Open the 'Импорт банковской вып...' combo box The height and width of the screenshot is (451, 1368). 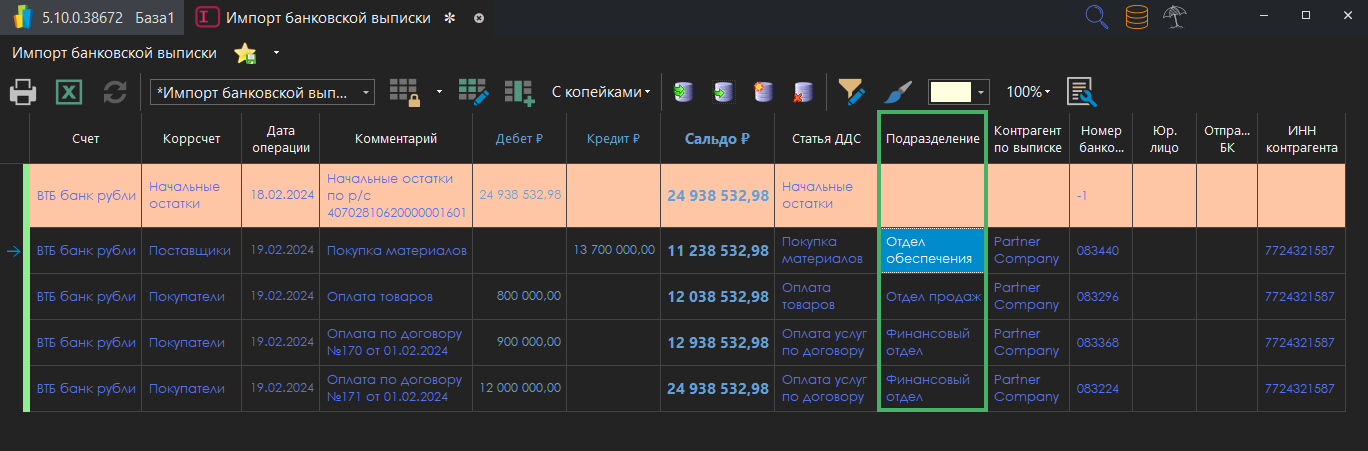[262, 92]
